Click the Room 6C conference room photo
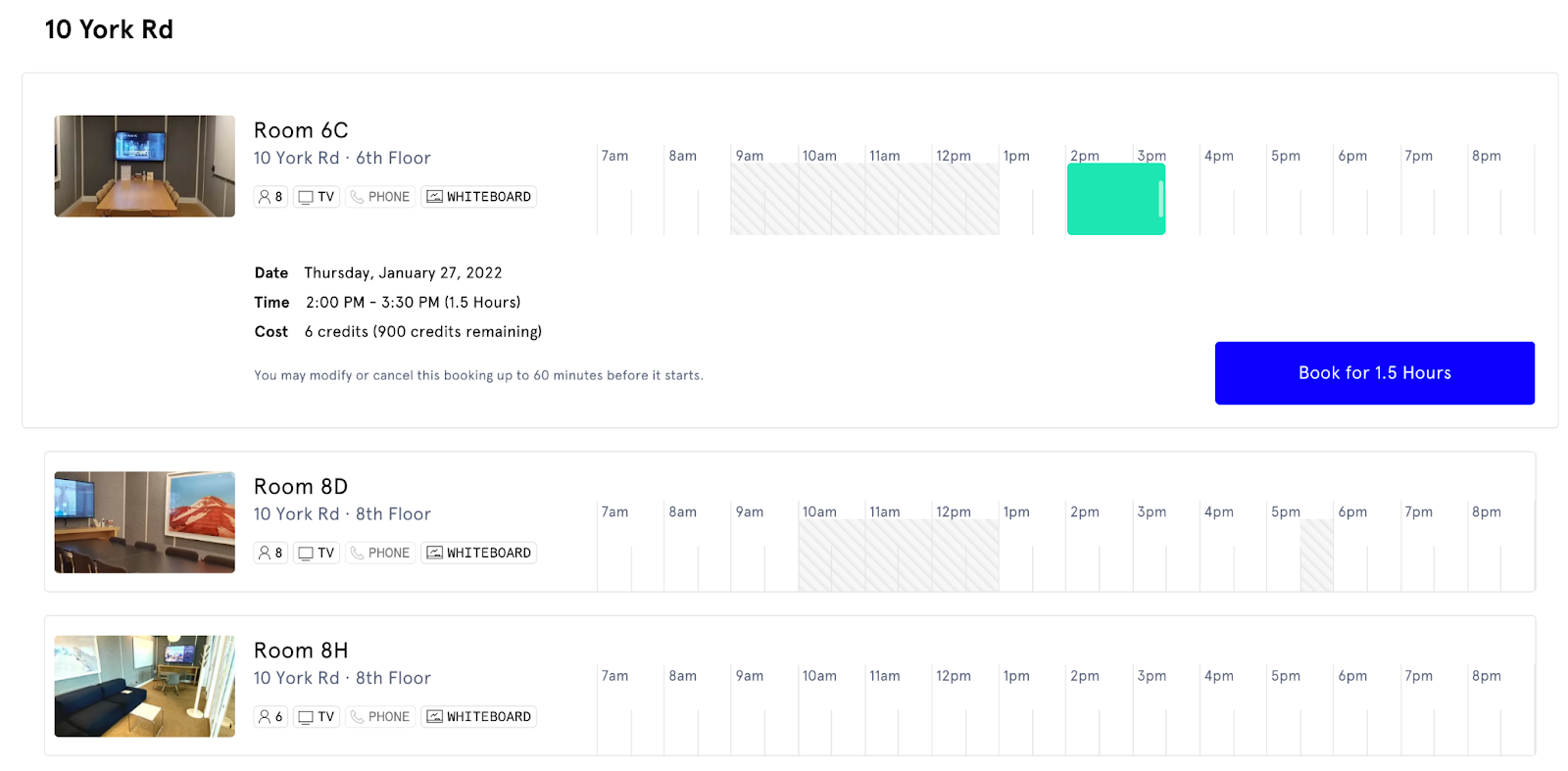This screenshot has height=771, width=1568. click(144, 167)
